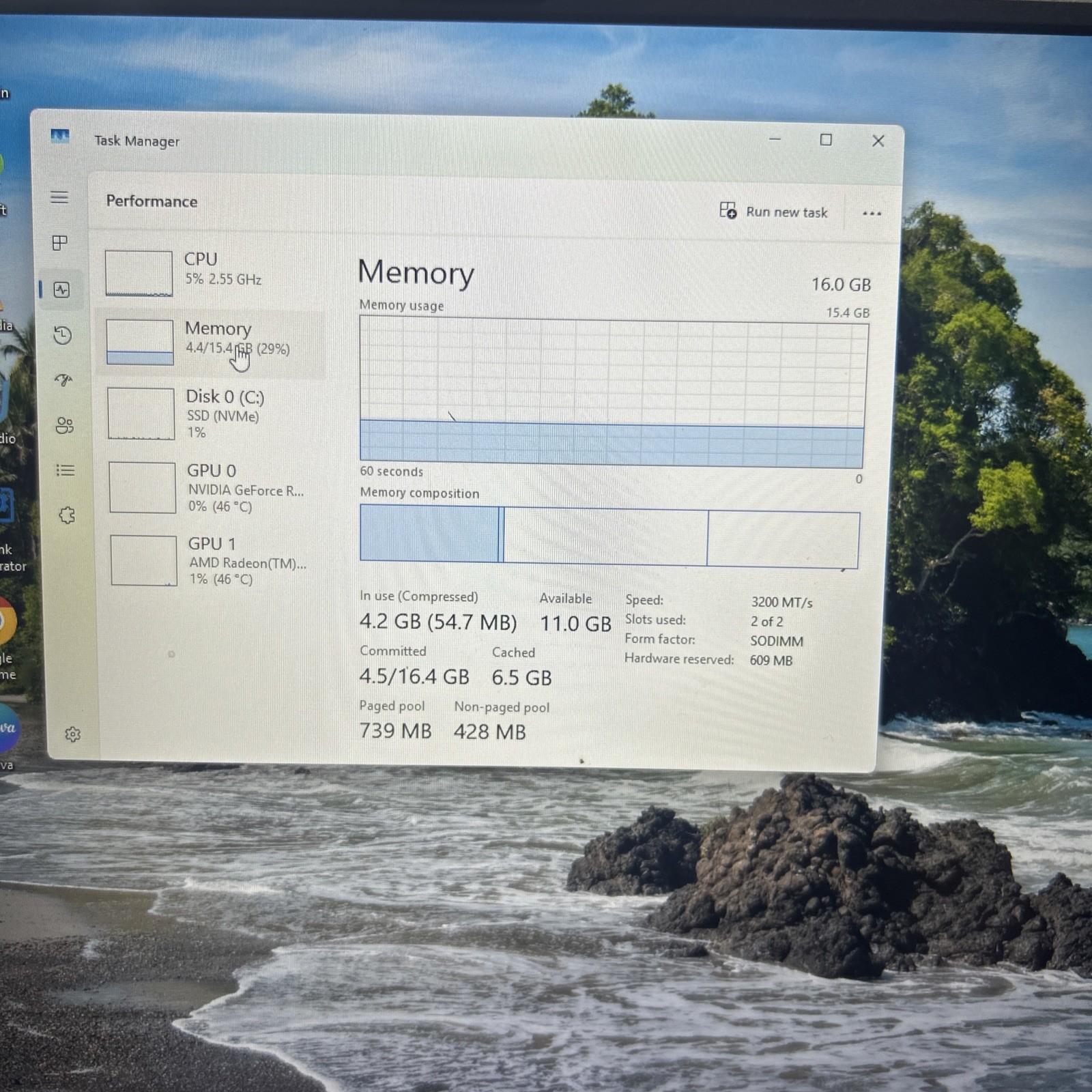
Task: Open Task Manager Settings gear icon
Action: click(x=72, y=734)
